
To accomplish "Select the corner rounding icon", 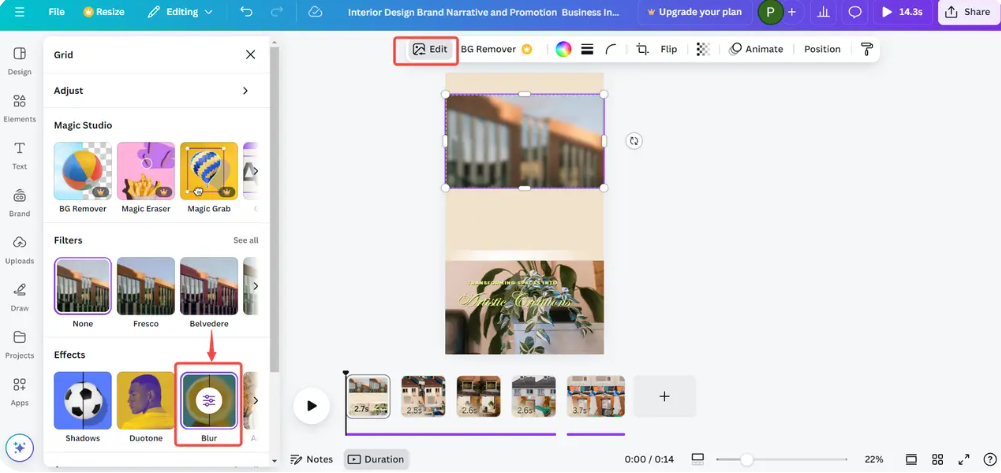I will point(611,49).
